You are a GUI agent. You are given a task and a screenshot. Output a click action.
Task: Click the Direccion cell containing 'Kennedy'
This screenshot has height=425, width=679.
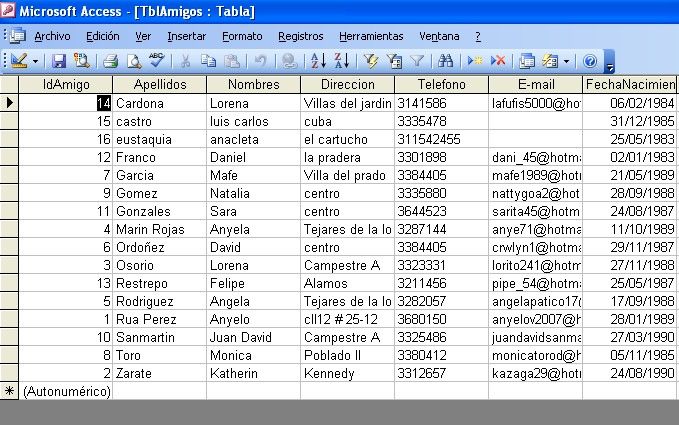[346, 373]
